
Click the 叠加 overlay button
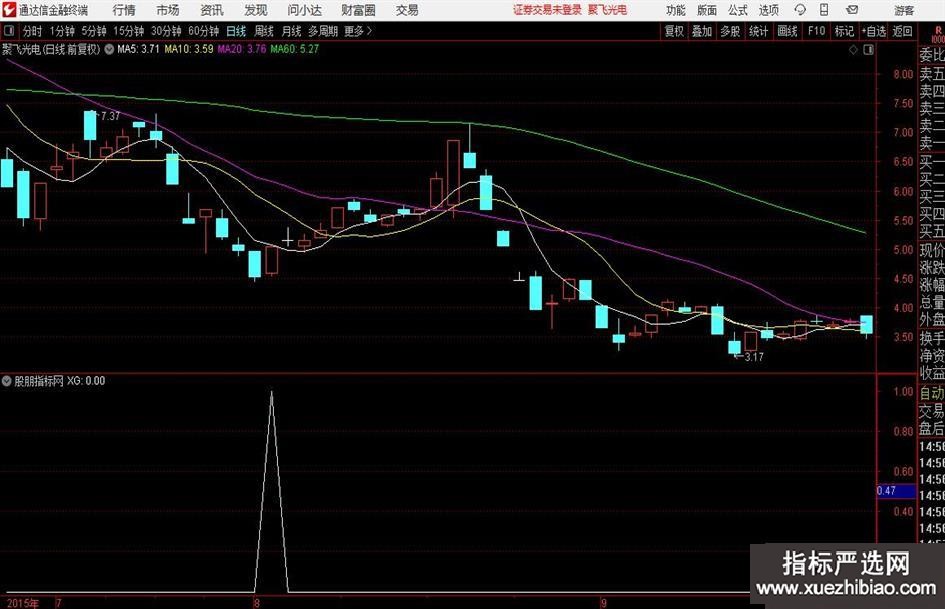point(702,31)
